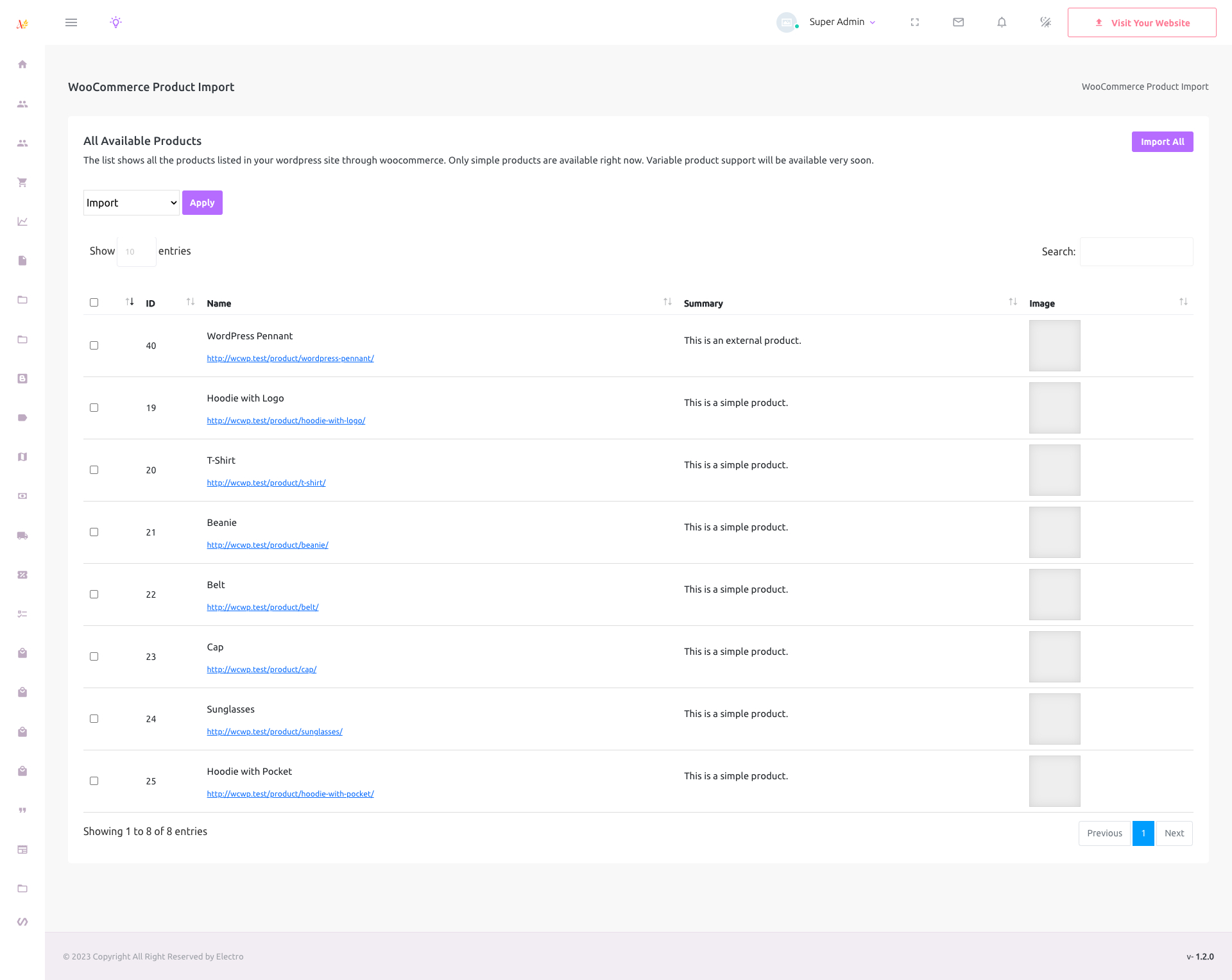Viewport: 1232px width, 980px height.
Task: Open the Dashboard home icon
Action: click(x=22, y=64)
